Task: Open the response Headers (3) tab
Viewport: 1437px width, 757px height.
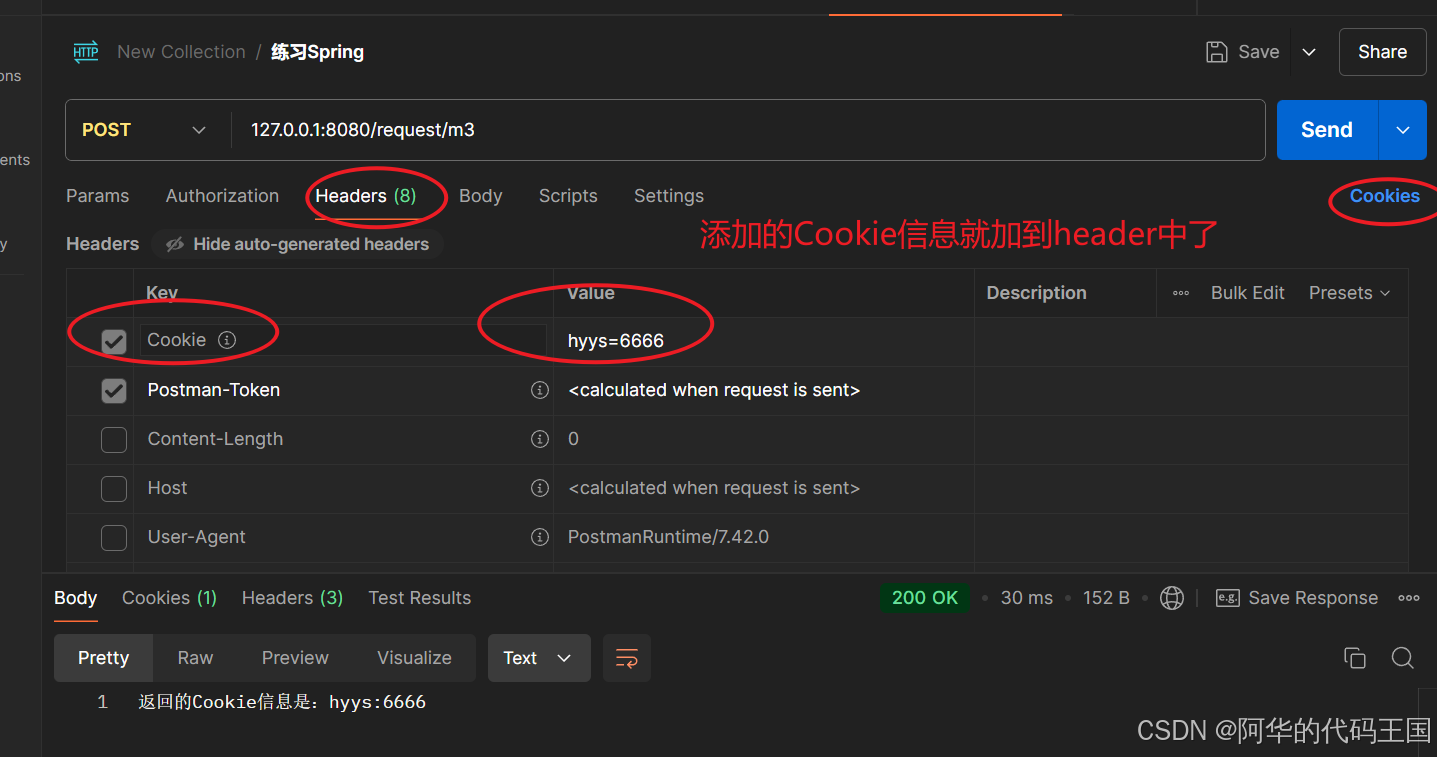Action: click(x=292, y=598)
